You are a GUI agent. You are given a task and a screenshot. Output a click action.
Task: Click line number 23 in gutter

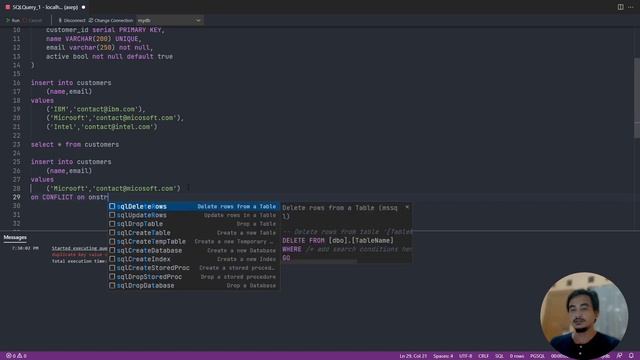[16, 144]
